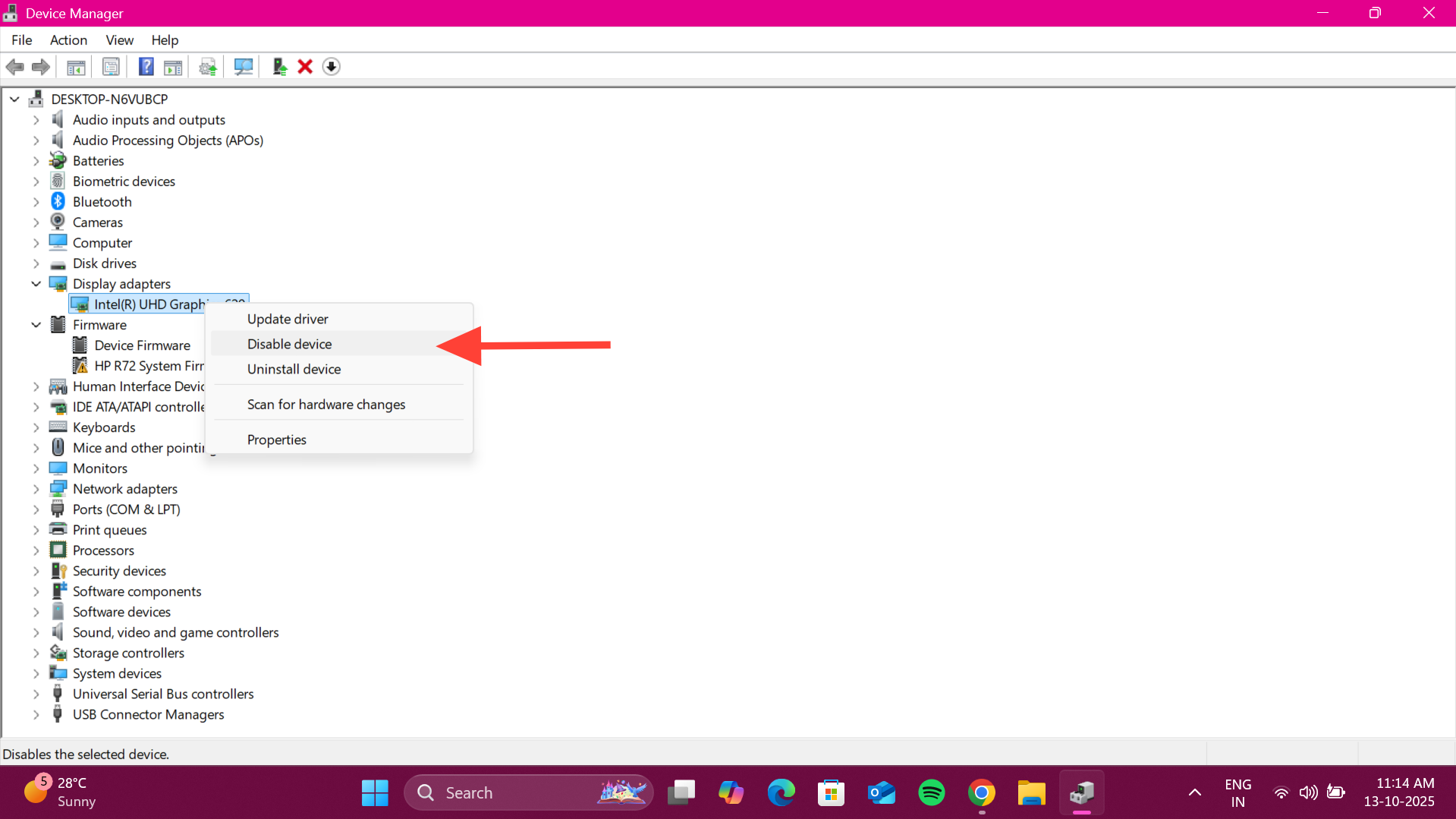Viewport: 1456px width, 819px height.
Task: Open the Action menu
Action: (x=68, y=40)
